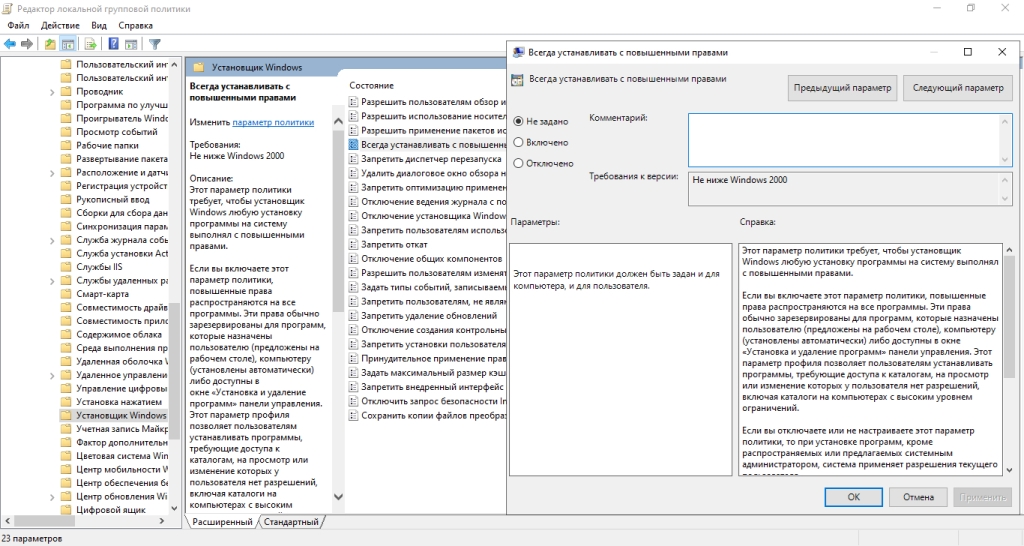
Task: Click folder icon of 'Рабочие папки'
Action: (x=65, y=145)
